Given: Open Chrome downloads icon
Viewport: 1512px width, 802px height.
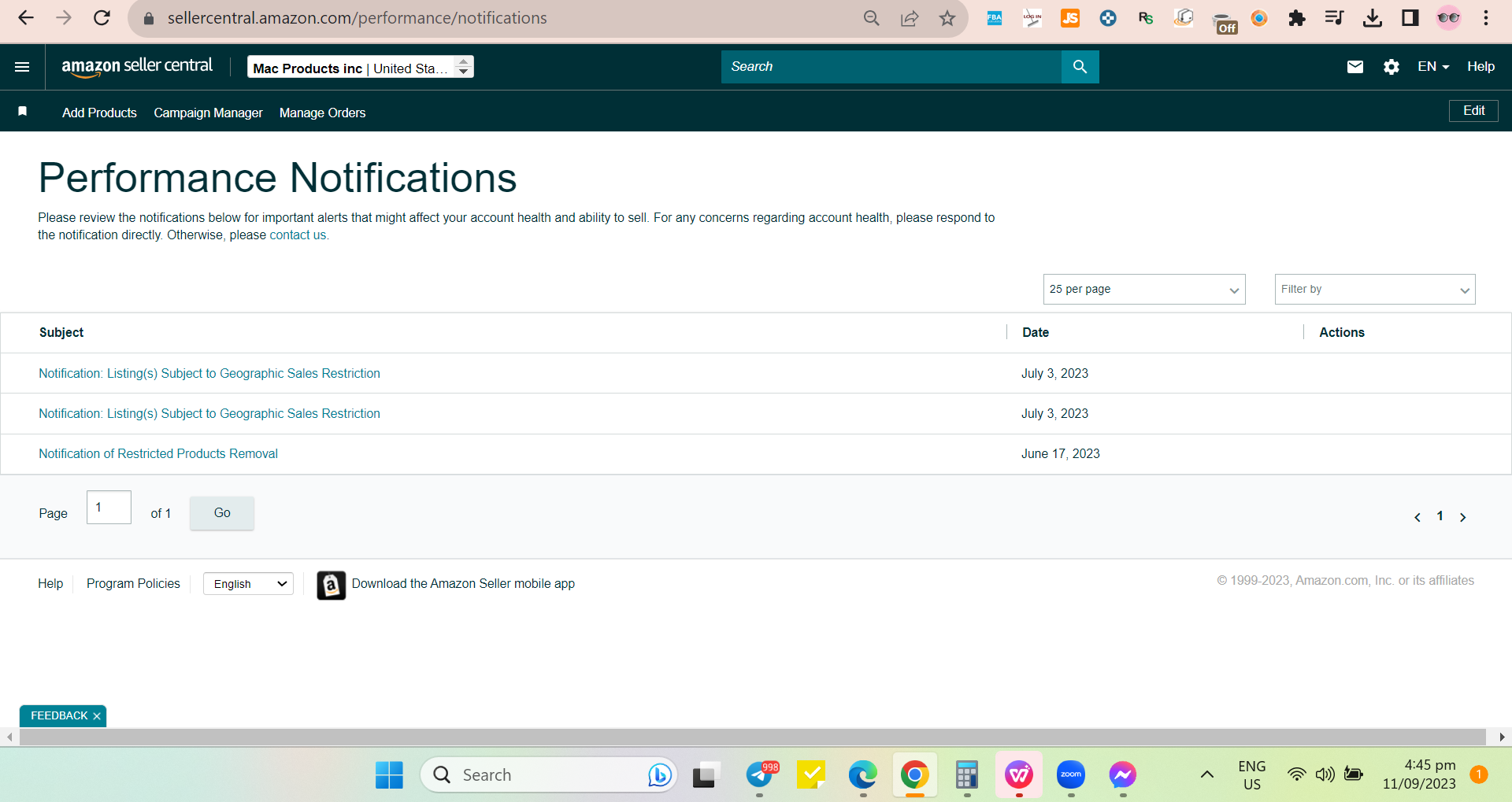Looking at the screenshot, I should [1373, 18].
